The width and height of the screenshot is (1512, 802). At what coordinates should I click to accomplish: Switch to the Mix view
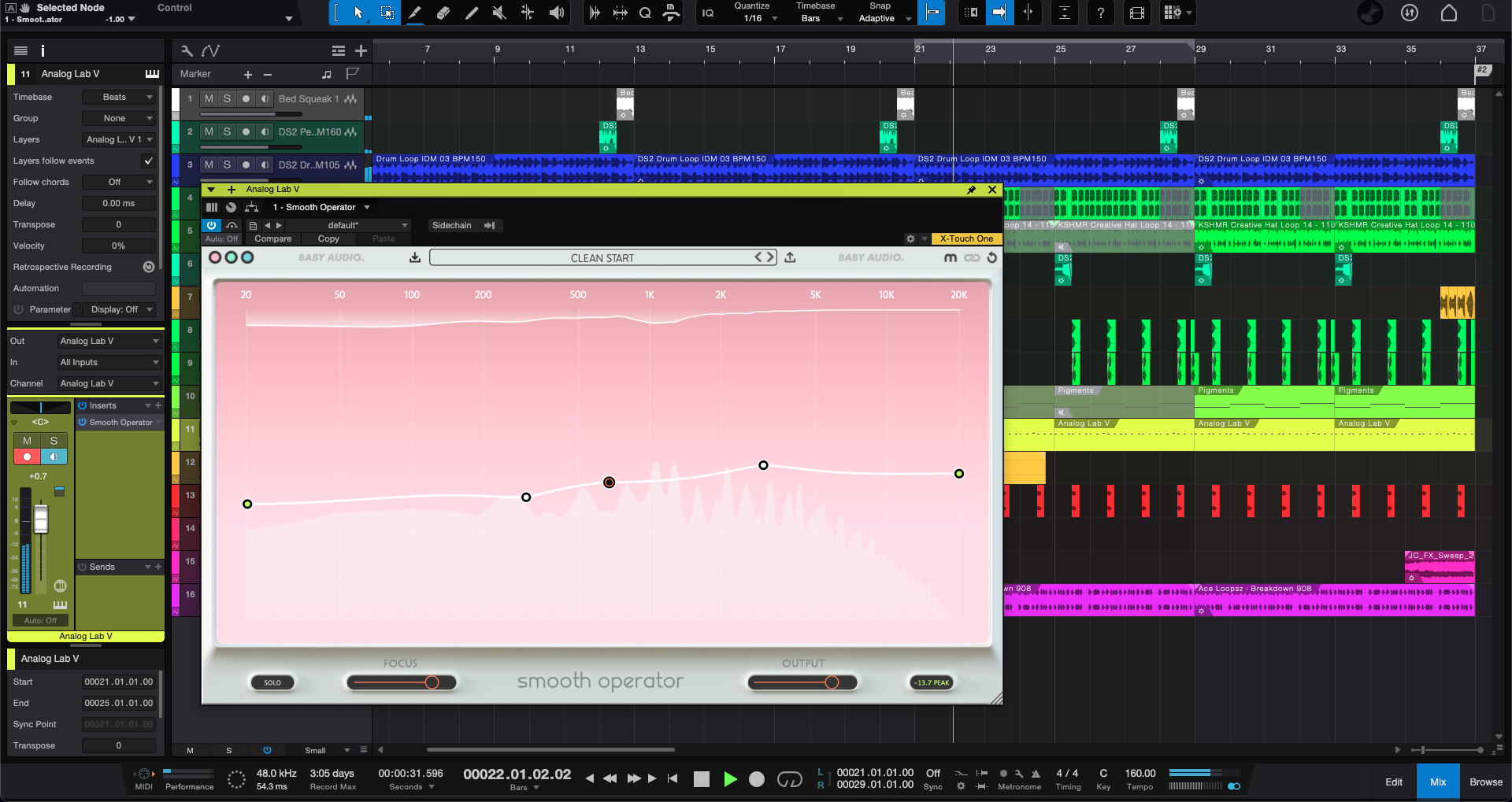(x=1438, y=782)
